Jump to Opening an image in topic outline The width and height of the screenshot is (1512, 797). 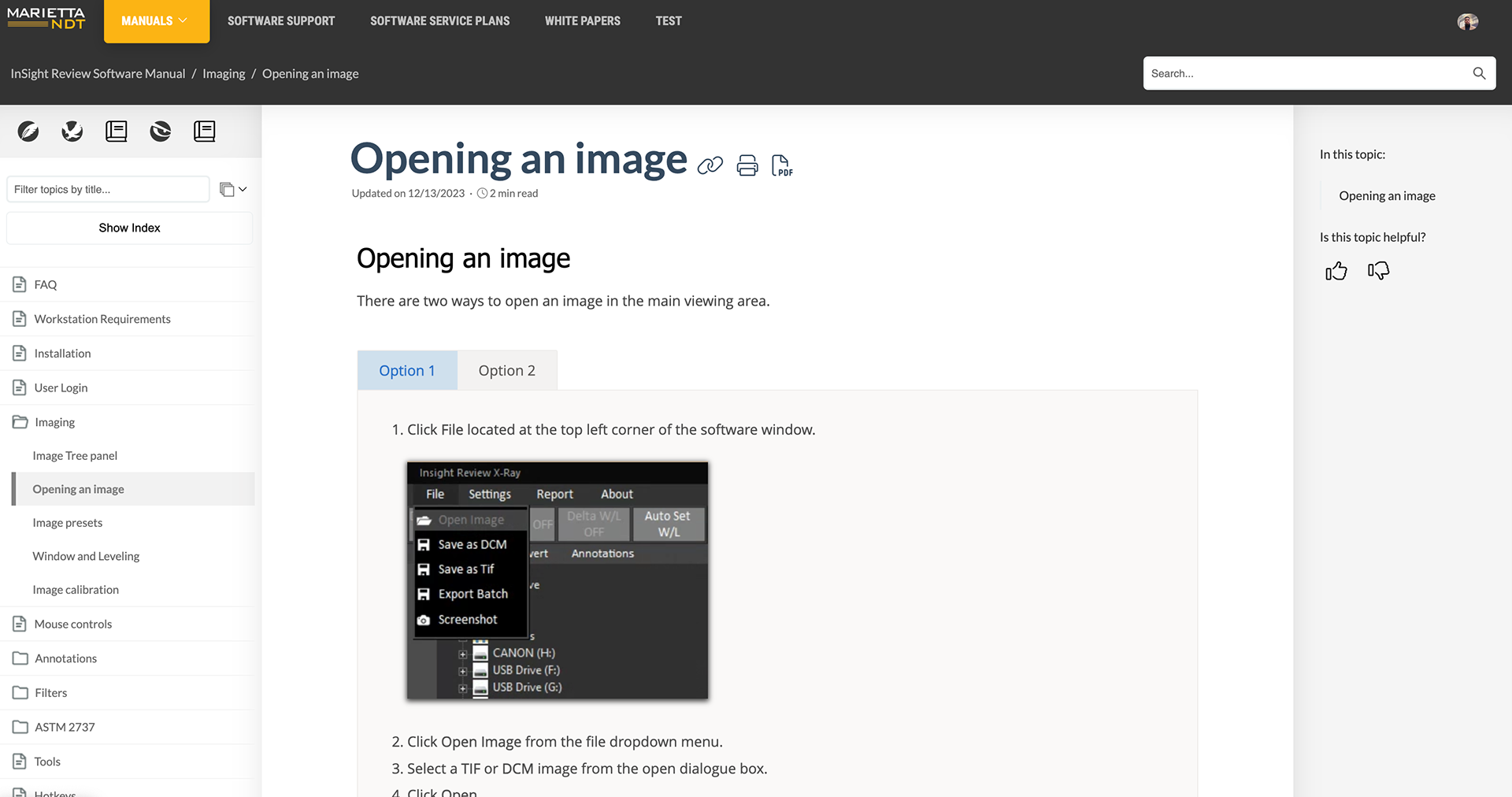[x=1387, y=195]
